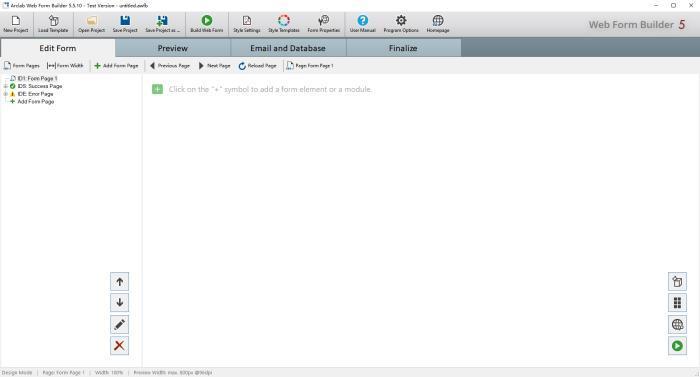
Task: Add Form Page using the toolbar button
Action: pyautogui.click(x=117, y=66)
